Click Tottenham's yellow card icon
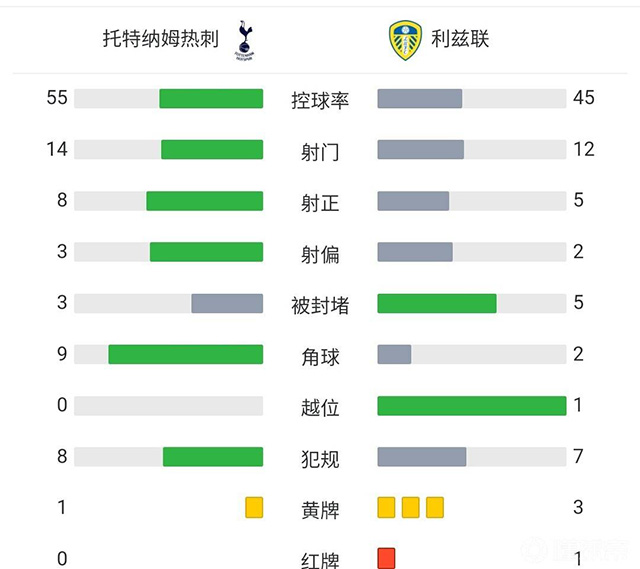The image size is (640, 569). [254, 507]
